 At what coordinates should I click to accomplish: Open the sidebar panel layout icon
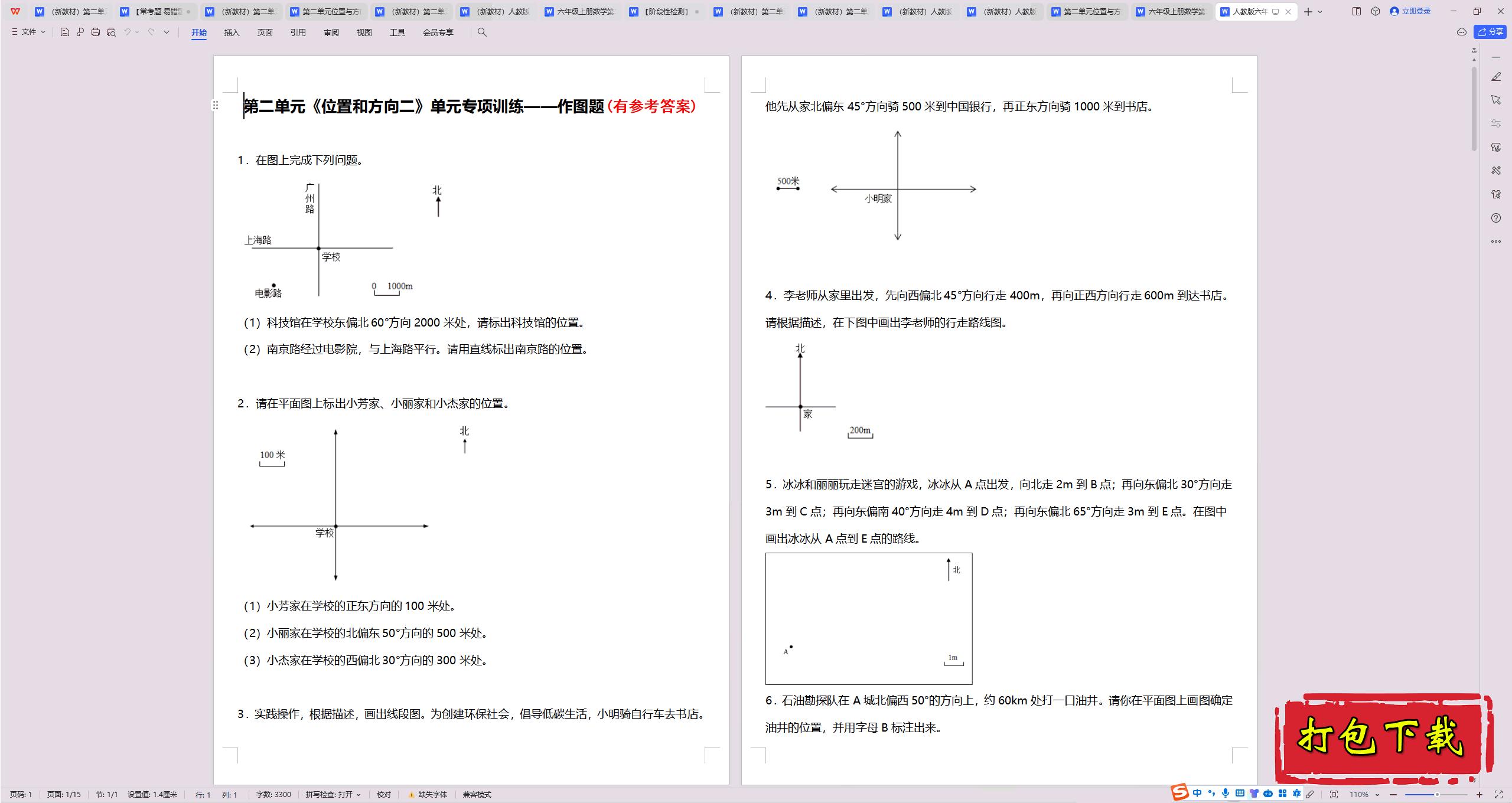point(1357,11)
